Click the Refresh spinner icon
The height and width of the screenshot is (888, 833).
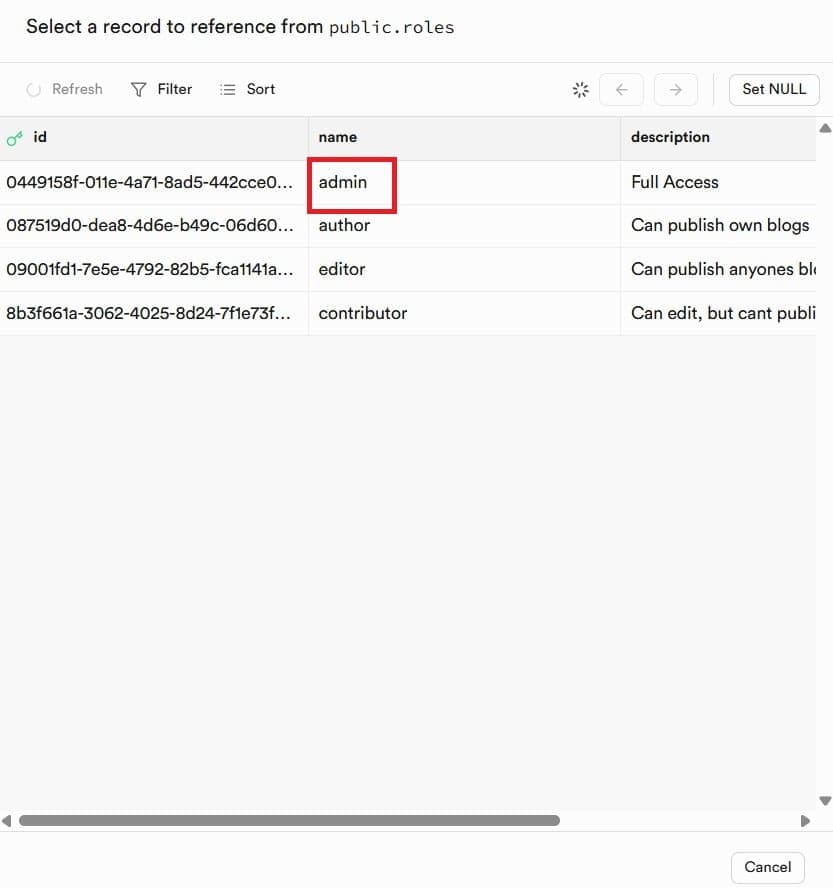tap(33, 89)
